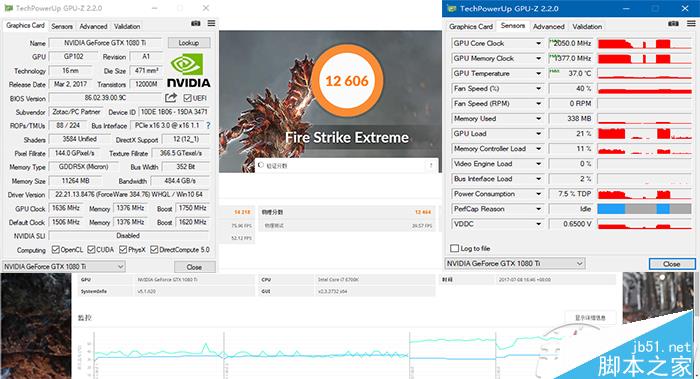Click the GPU Core Clock red history graph
The image size is (700, 379).
pos(644,43)
